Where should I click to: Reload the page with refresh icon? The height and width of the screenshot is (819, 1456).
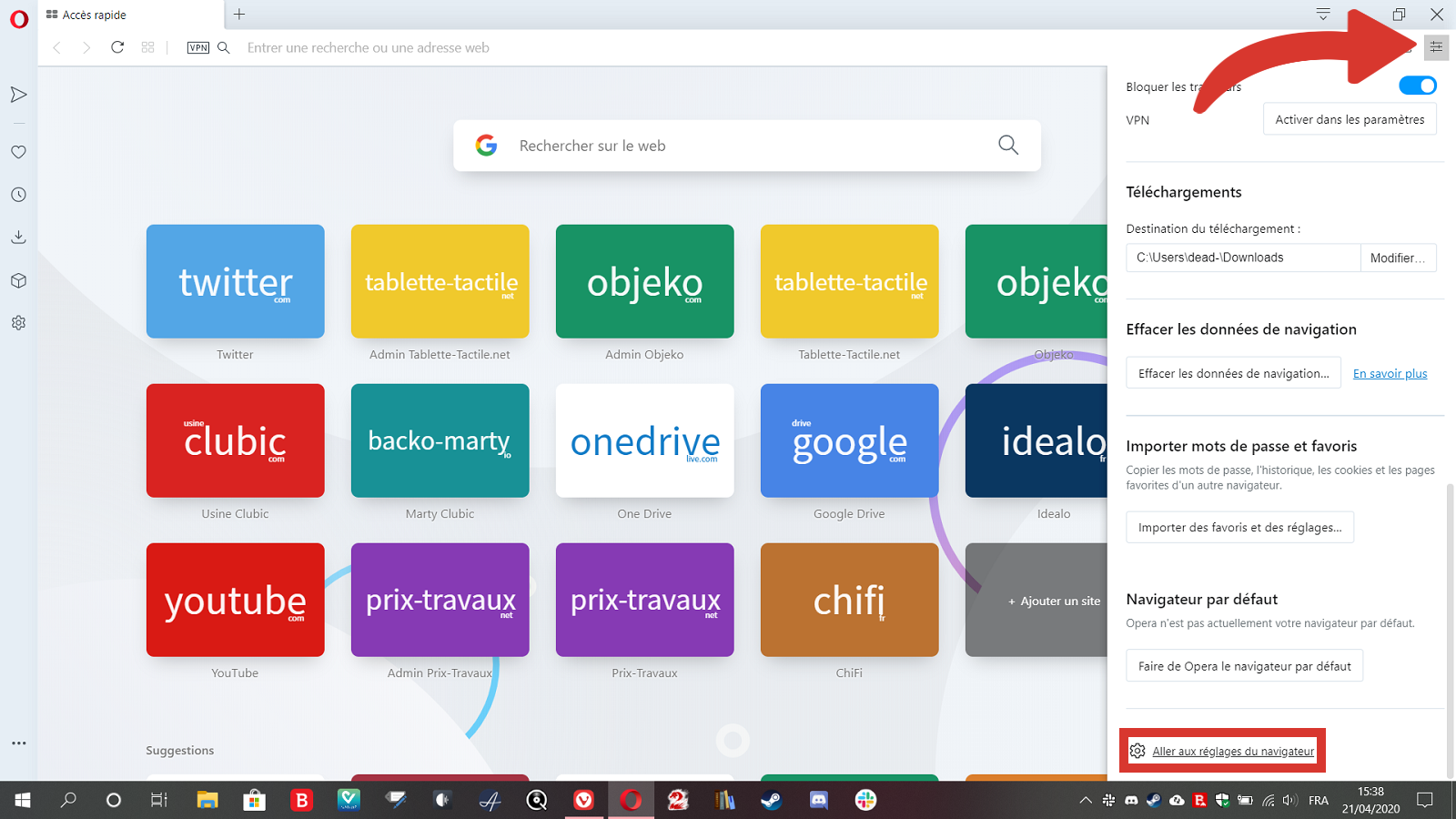(117, 47)
